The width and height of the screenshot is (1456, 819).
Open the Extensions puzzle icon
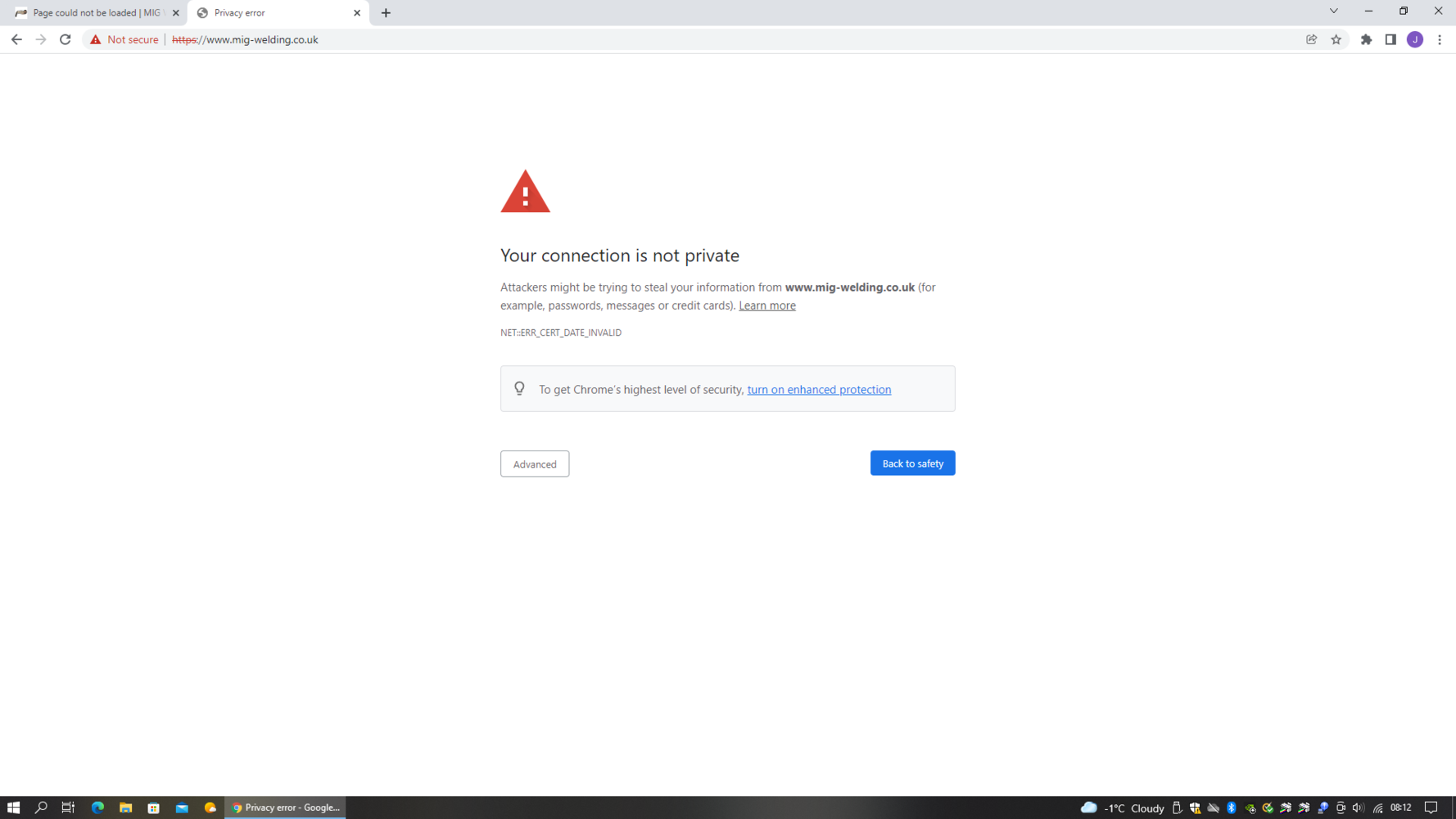[1366, 39]
